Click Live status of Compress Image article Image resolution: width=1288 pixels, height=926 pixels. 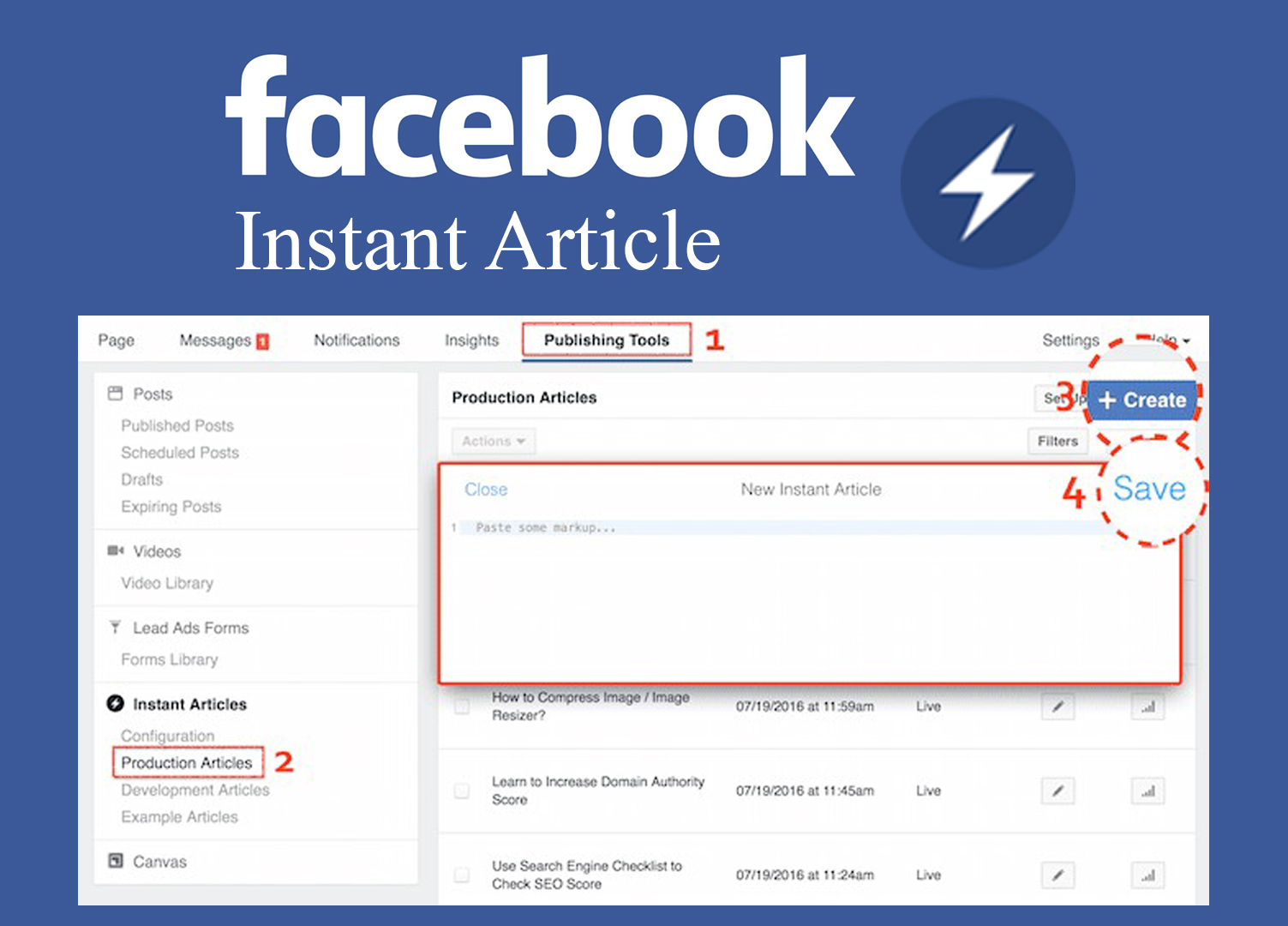pyautogui.click(x=928, y=707)
